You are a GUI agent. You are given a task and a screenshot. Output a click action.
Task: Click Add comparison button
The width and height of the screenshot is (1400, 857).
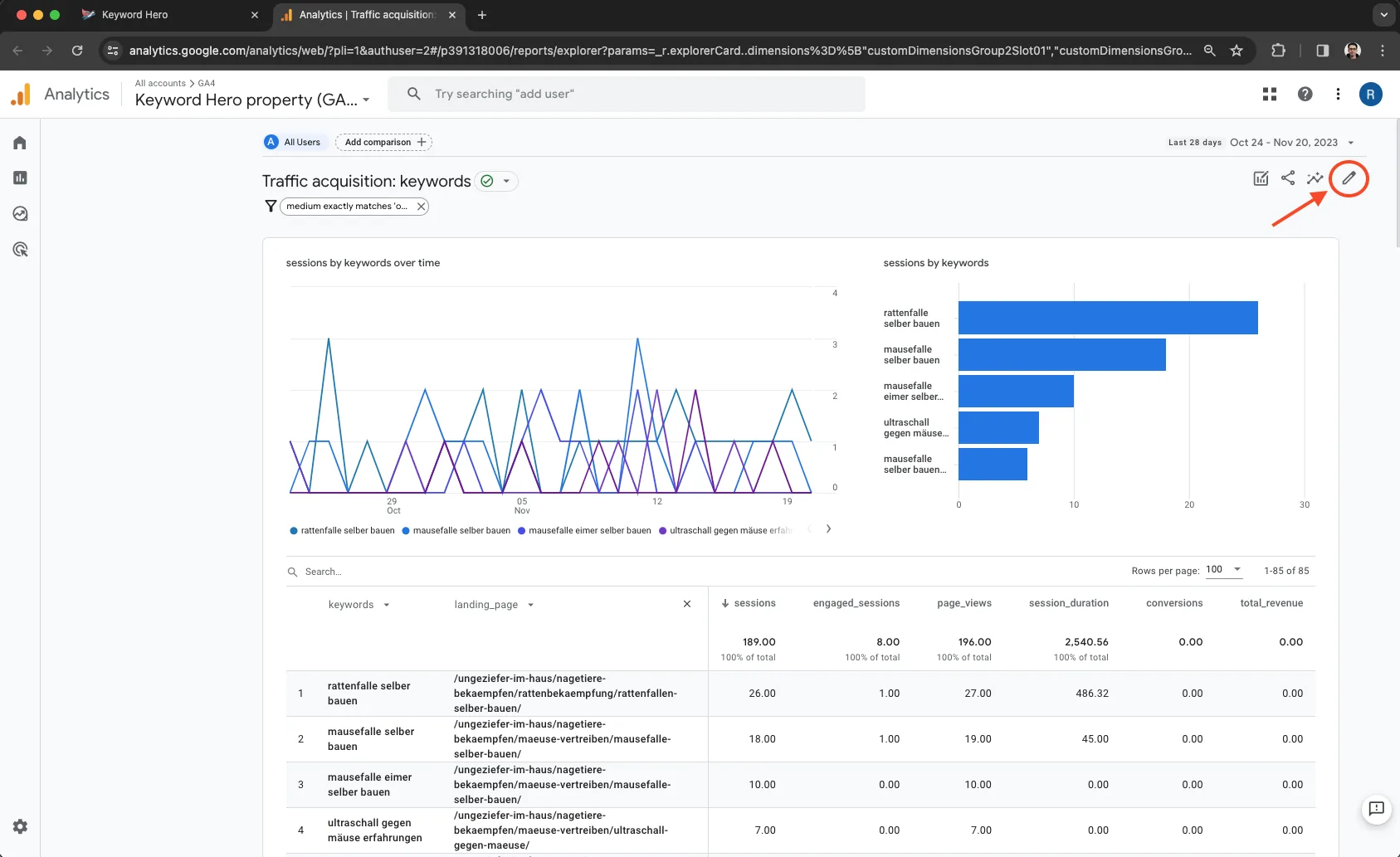[x=383, y=142]
